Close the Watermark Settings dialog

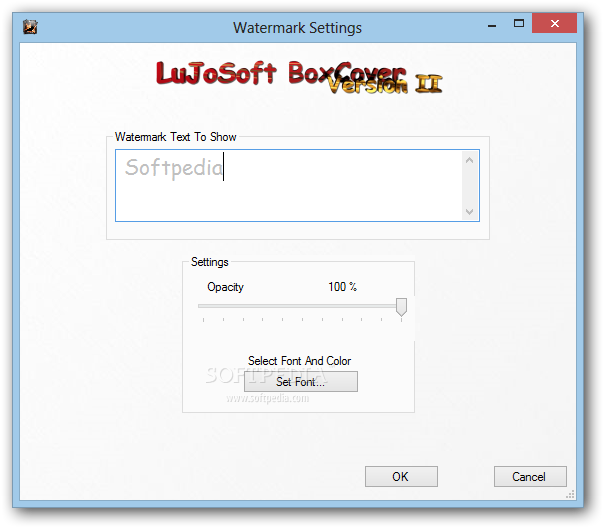[x=555, y=24]
